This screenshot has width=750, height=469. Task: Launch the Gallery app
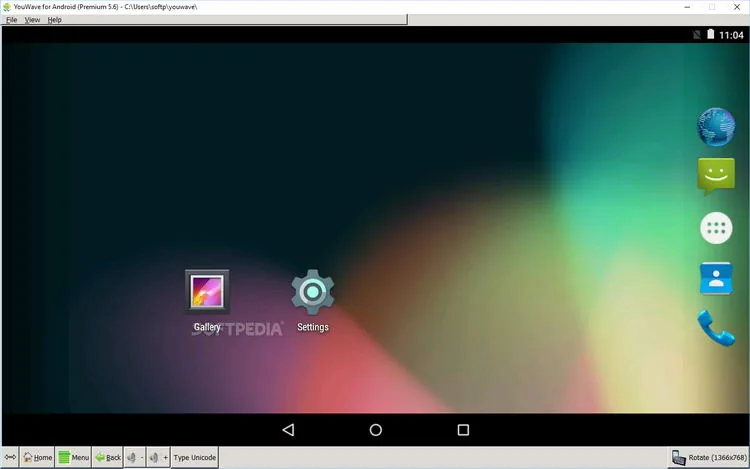tap(207, 300)
